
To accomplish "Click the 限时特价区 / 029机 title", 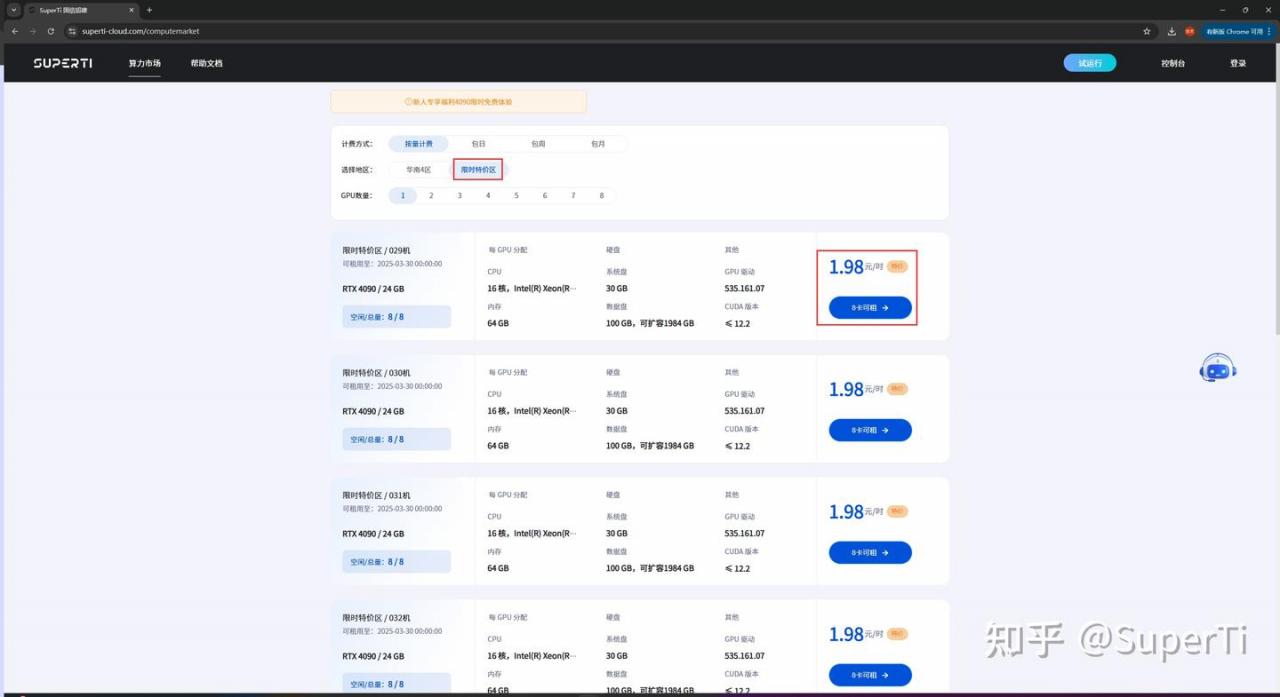I will (377, 250).
